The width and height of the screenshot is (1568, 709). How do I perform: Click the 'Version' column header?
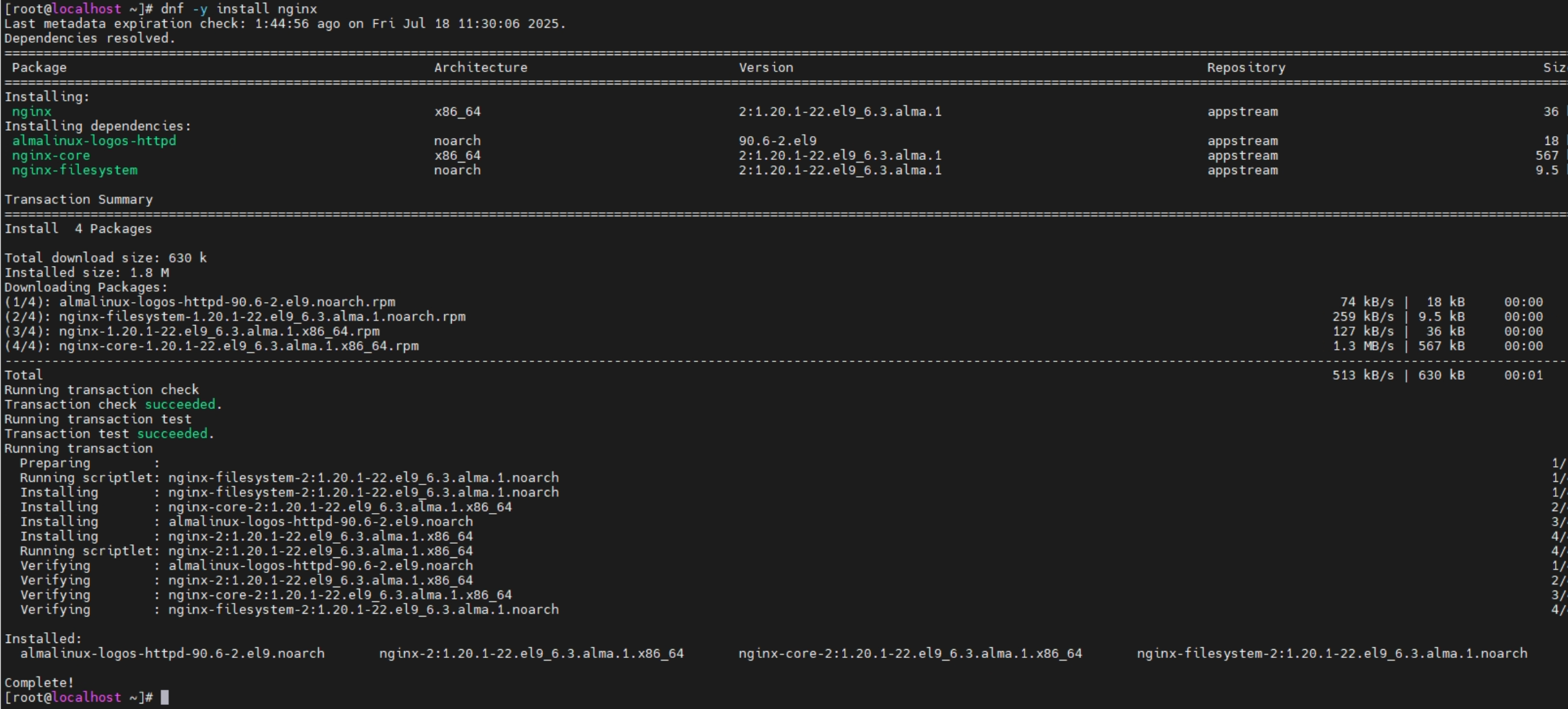click(766, 67)
